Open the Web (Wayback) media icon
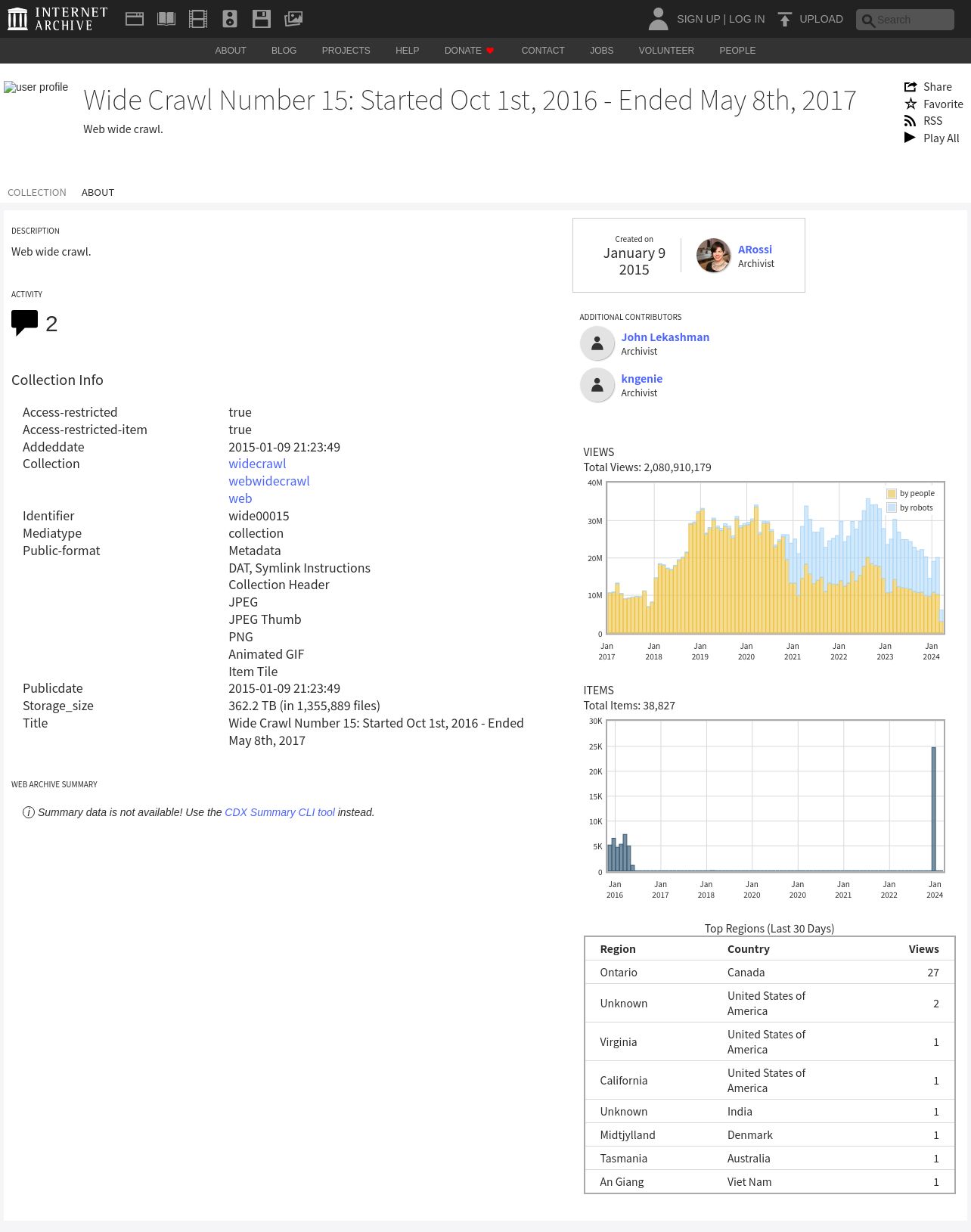The image size is (971, 1232). pyautogui.click(x=135, y=19)
